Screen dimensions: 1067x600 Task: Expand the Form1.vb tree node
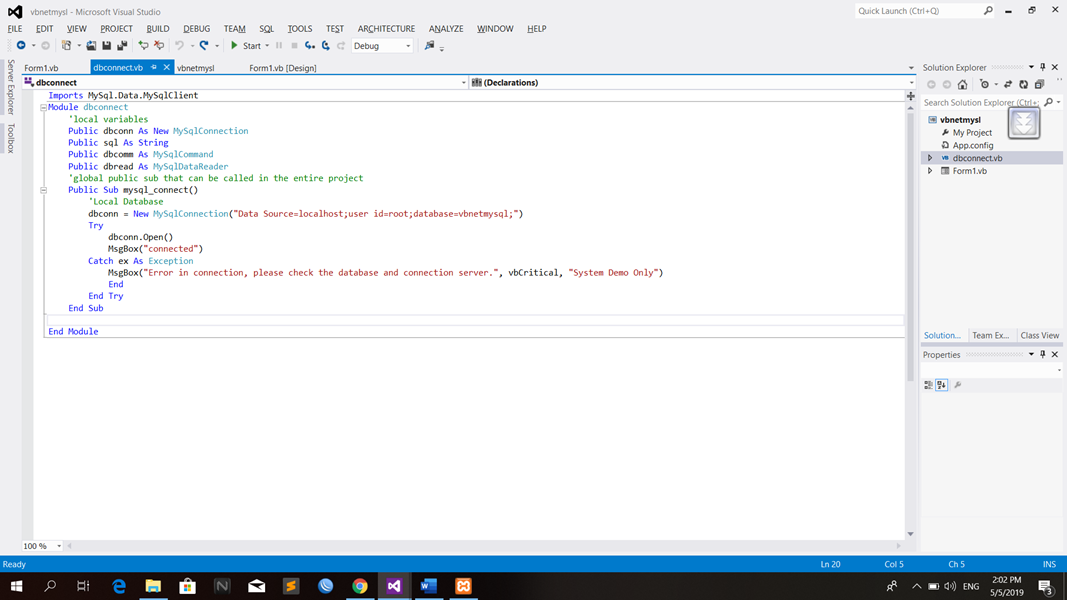tap(930, 171)
